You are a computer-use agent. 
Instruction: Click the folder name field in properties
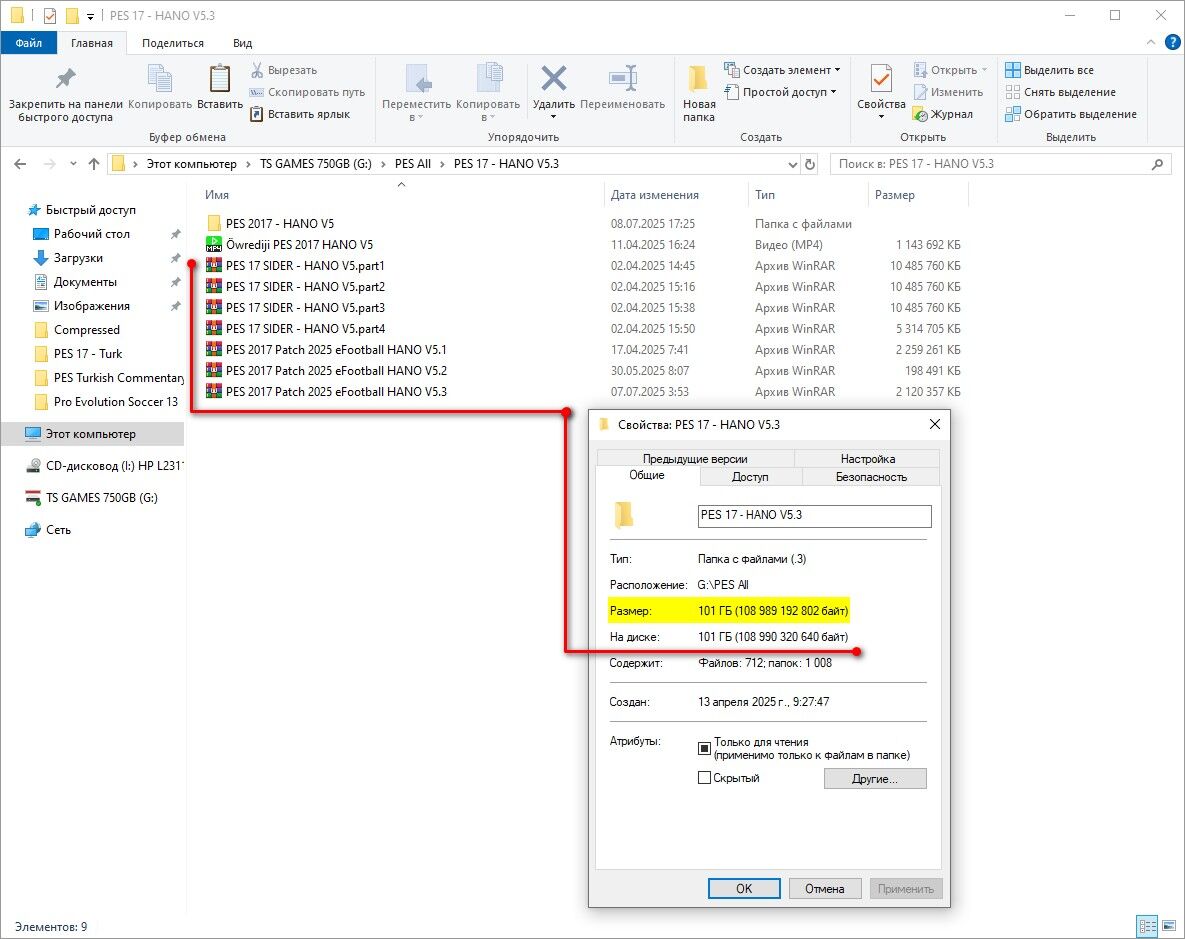point(814,516)
